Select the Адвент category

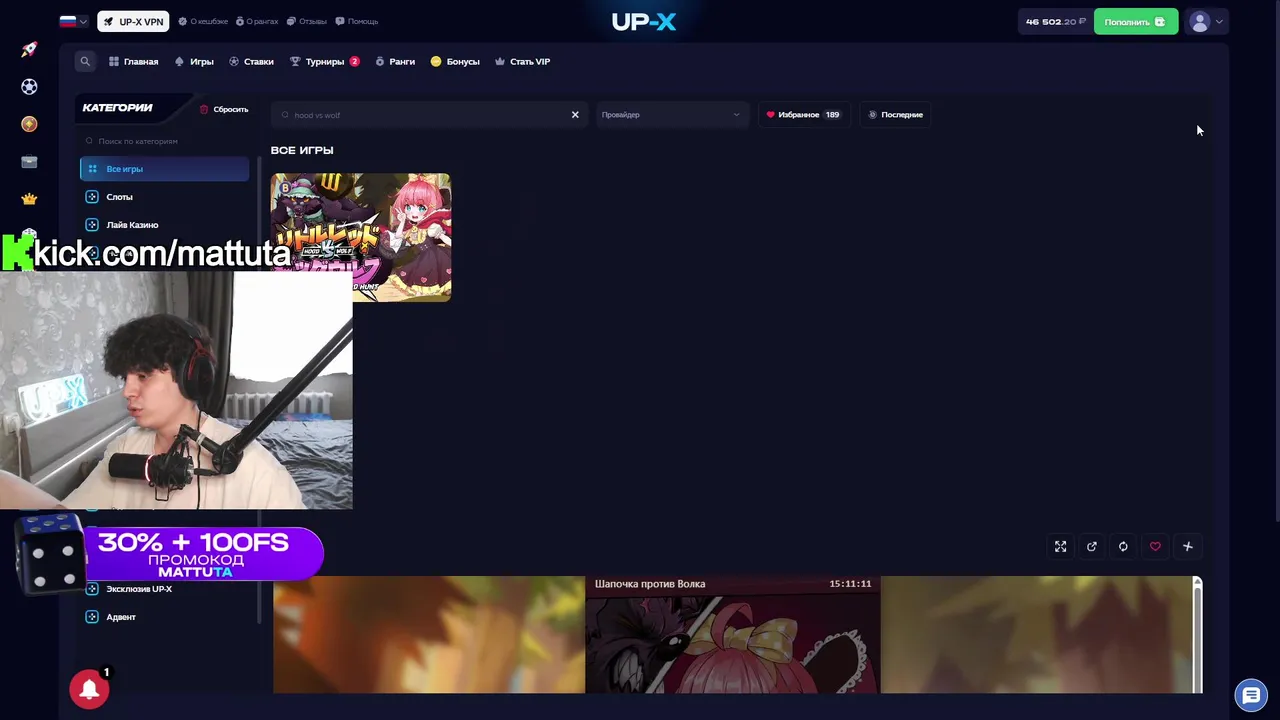165,617
